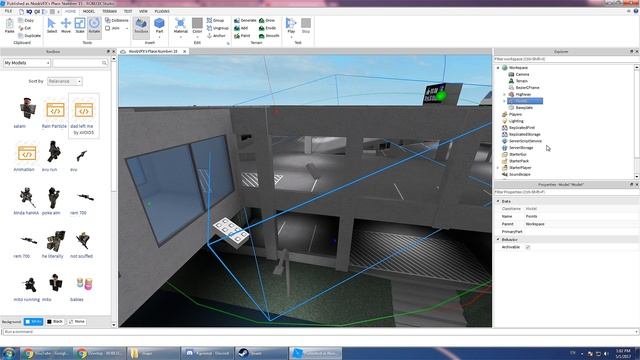
Task: Set toolbox background to Black
Action: (55, 322)
